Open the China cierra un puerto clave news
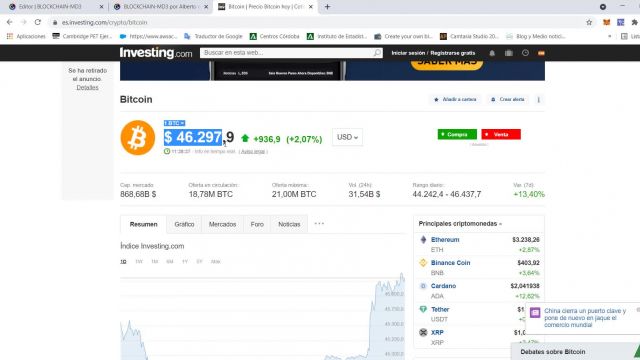 click(x=585, y=318)
